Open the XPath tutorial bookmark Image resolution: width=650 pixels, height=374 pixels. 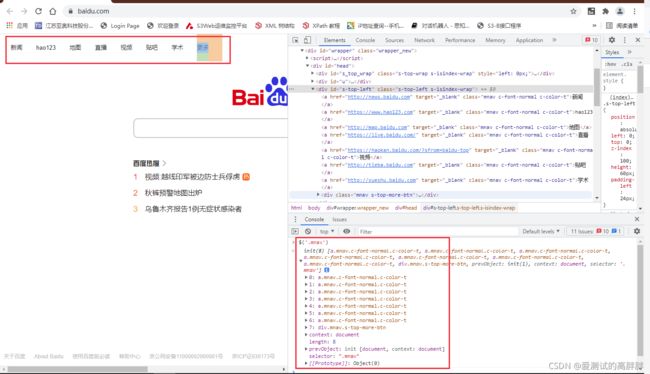tap(321, 26)
